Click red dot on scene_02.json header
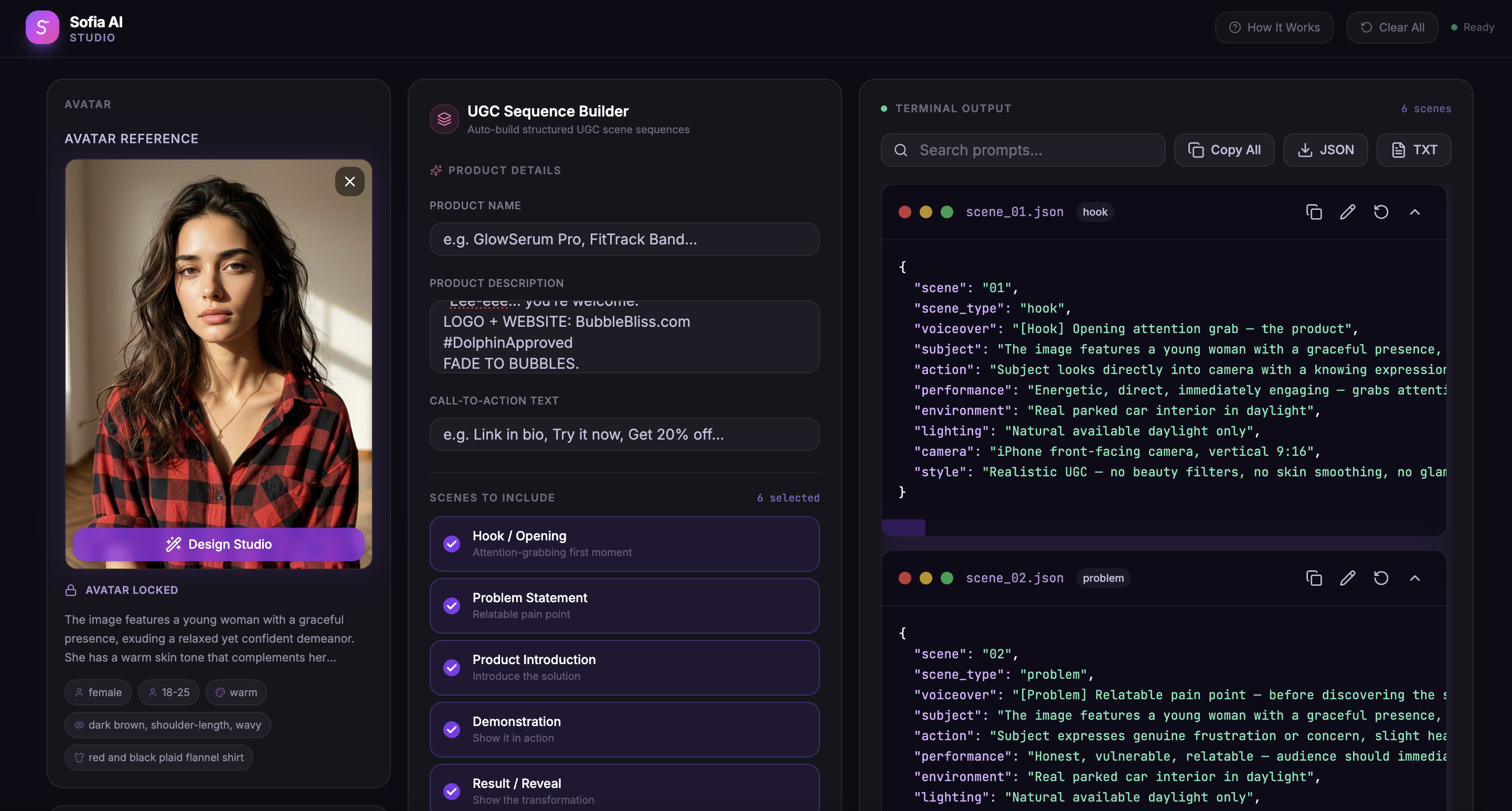This screenshot has height=811, width=1512. tap(904, 578)
